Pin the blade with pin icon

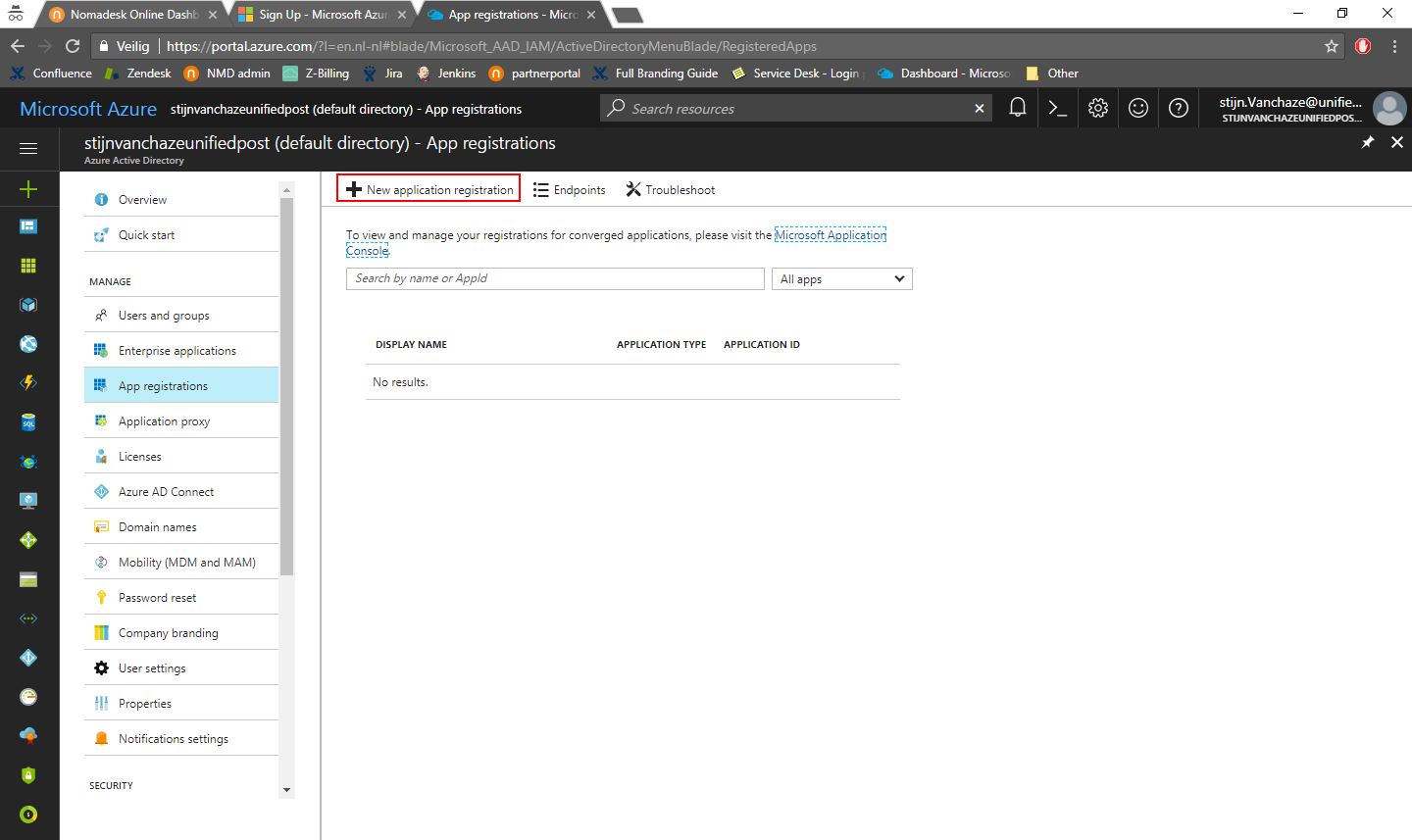tap(1368, 143)
